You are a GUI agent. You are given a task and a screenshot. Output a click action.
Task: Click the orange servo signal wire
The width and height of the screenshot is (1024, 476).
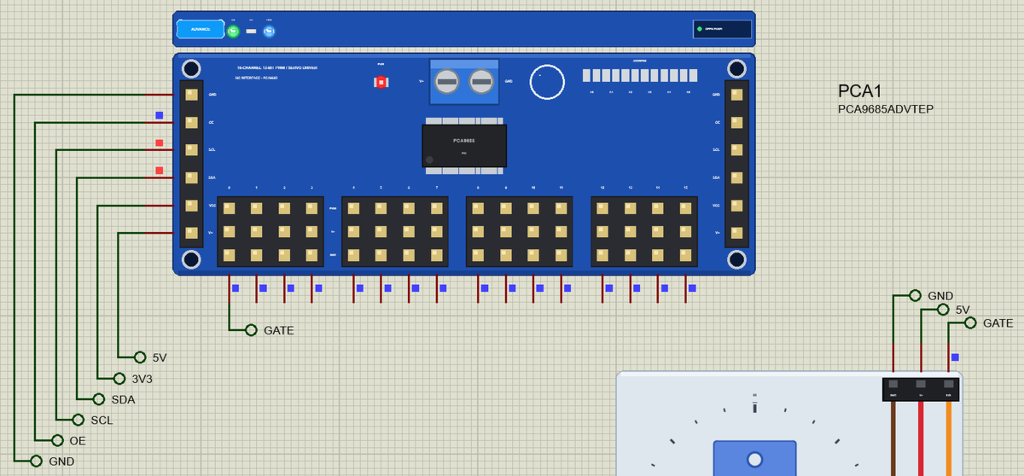[x=948, y=438]
